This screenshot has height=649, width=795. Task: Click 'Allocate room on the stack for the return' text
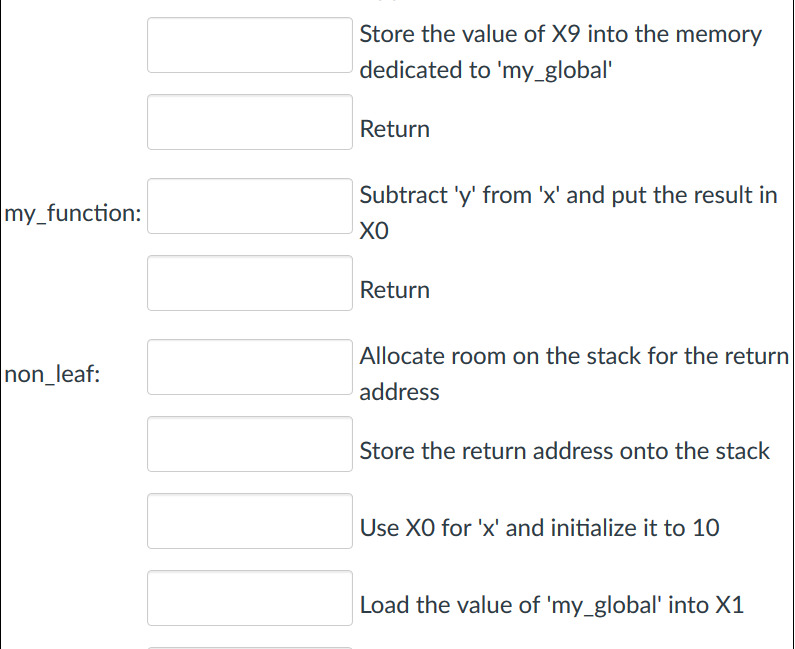click(574, 355)
